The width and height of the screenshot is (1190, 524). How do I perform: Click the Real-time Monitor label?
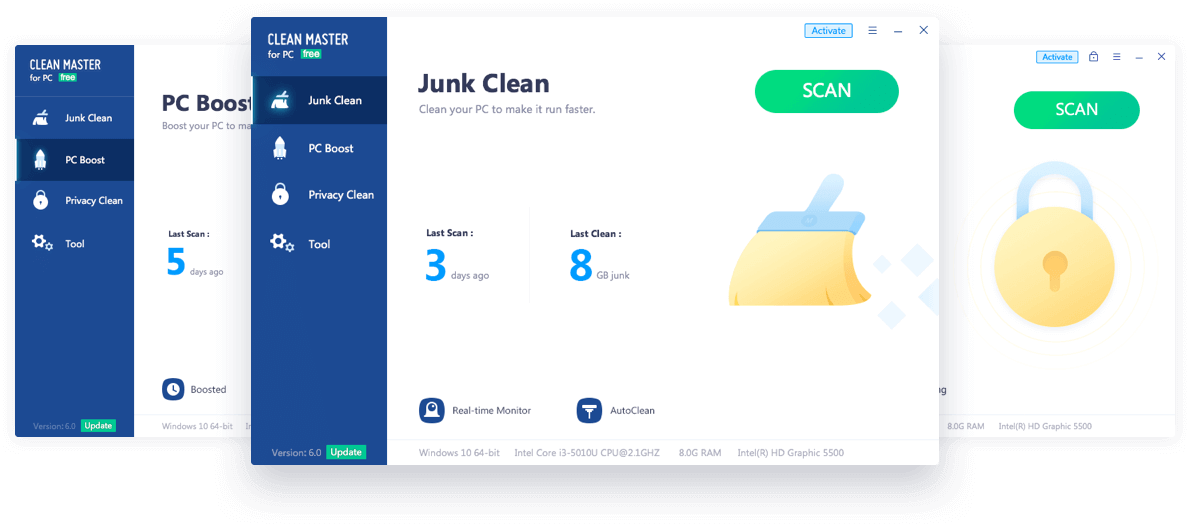click(x=492, y=410)
